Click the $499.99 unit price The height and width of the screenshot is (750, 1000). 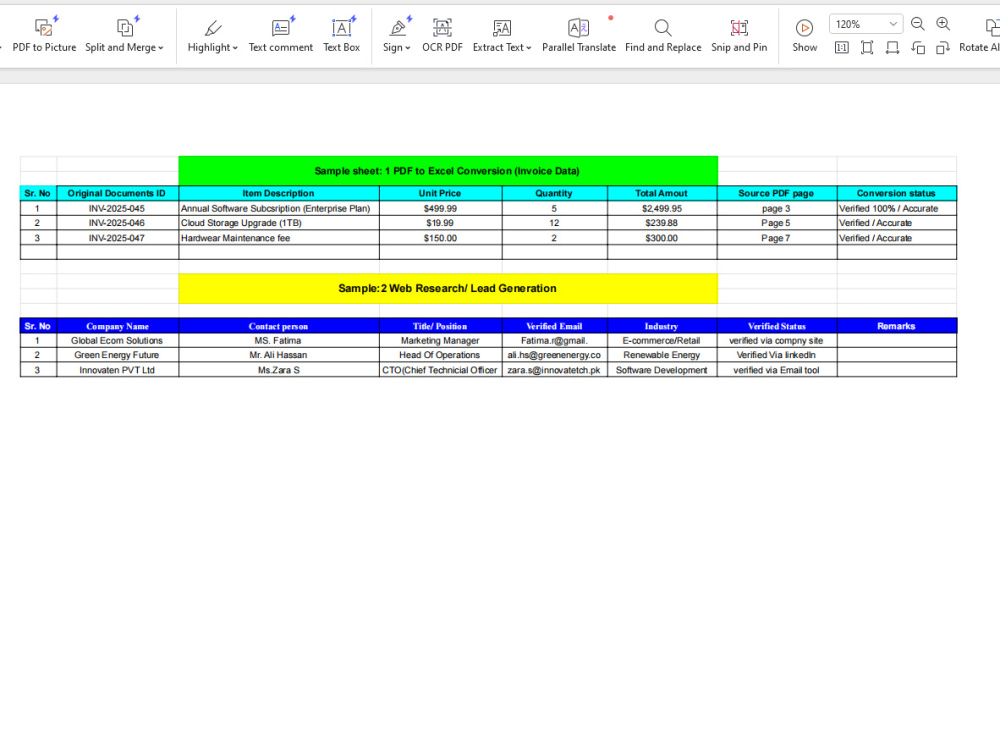point(440,209)
